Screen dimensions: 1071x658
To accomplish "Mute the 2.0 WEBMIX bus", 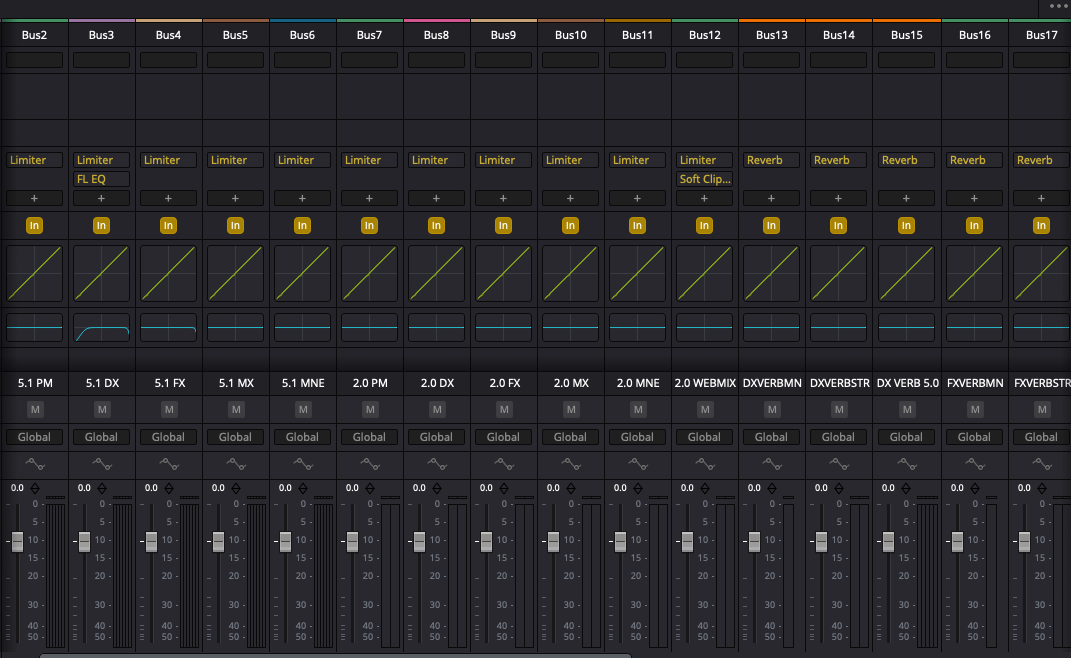I will (705, 409).
